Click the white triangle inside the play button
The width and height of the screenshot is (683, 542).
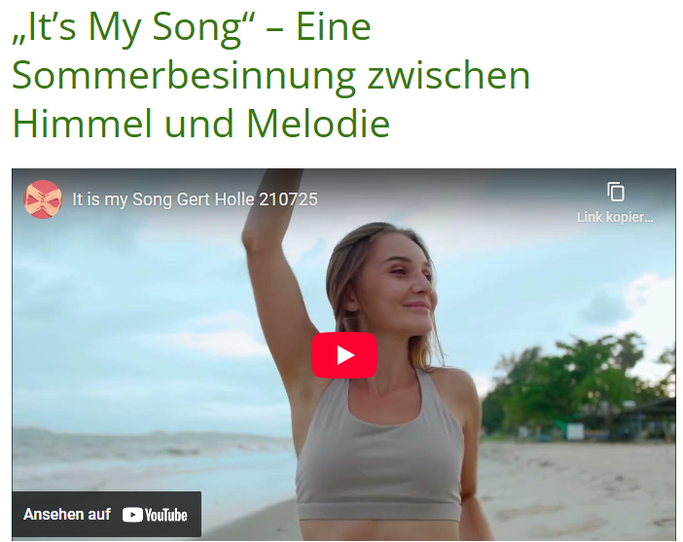(345, 356)
